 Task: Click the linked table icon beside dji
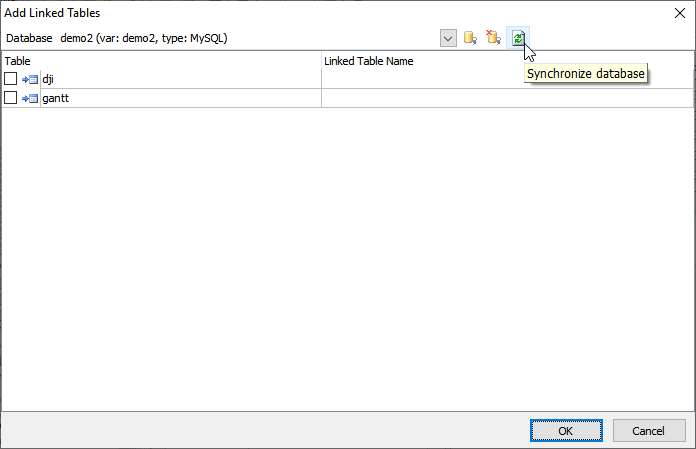tap(30, 79)
